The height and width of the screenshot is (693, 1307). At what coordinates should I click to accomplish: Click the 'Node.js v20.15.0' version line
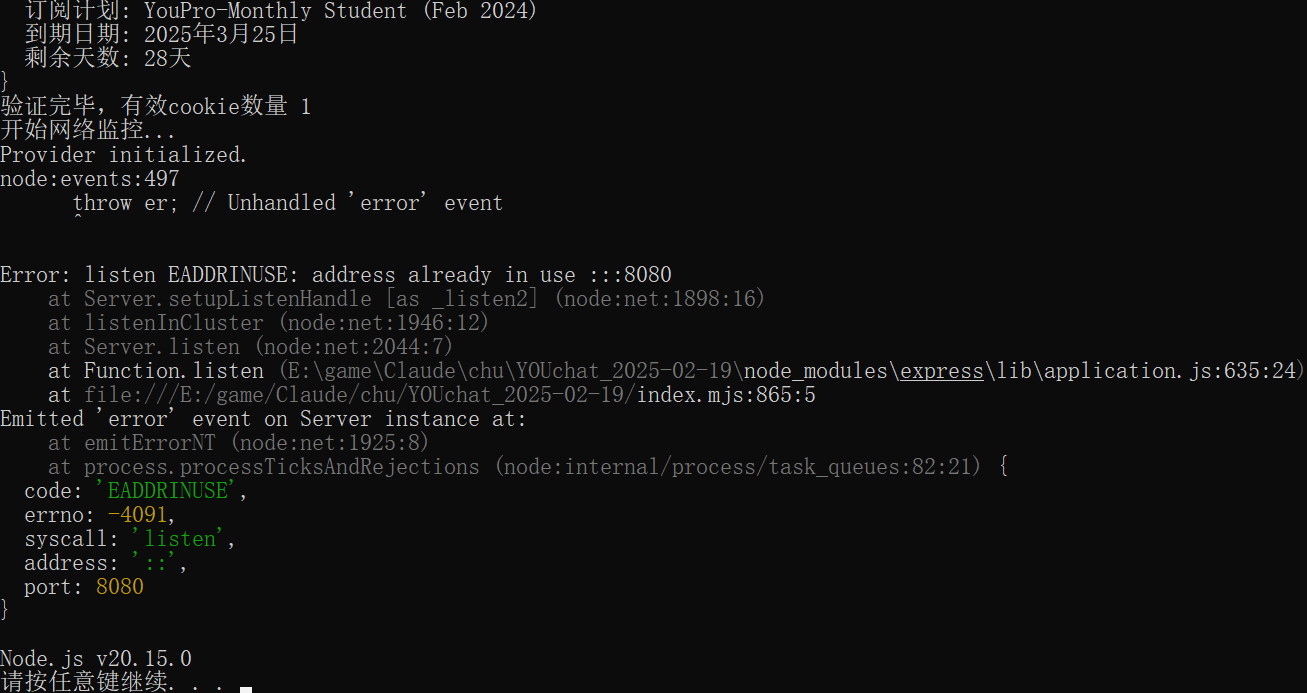pyautogui.click(x=96, y=659)
